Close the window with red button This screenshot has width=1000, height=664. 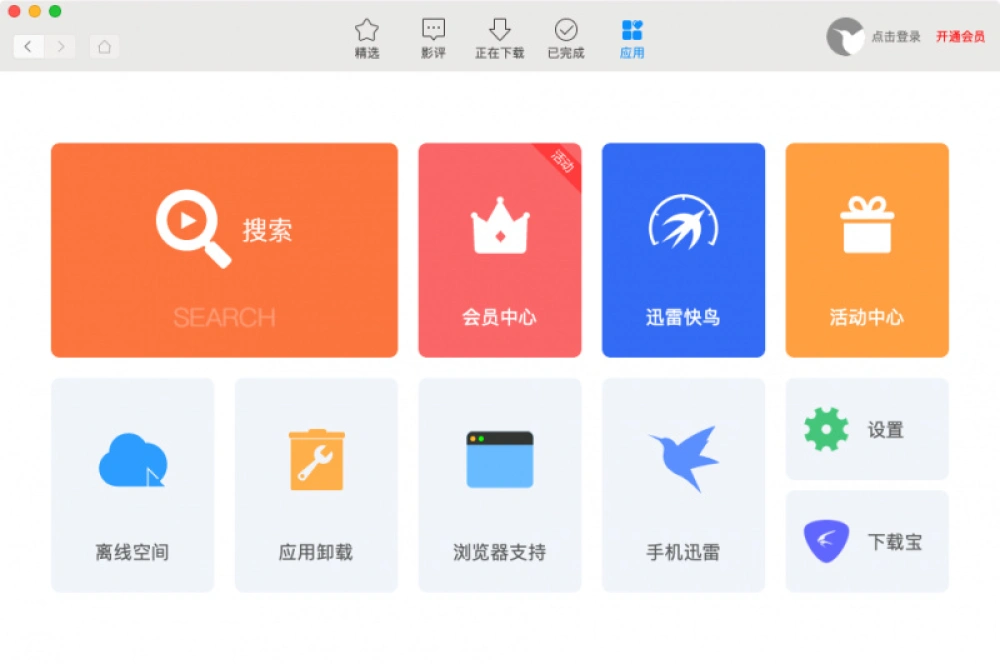point(14,11)
